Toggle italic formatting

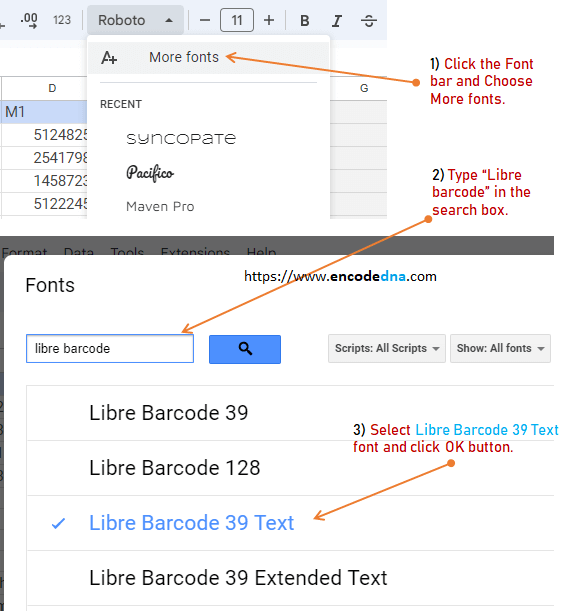point(337,20)
